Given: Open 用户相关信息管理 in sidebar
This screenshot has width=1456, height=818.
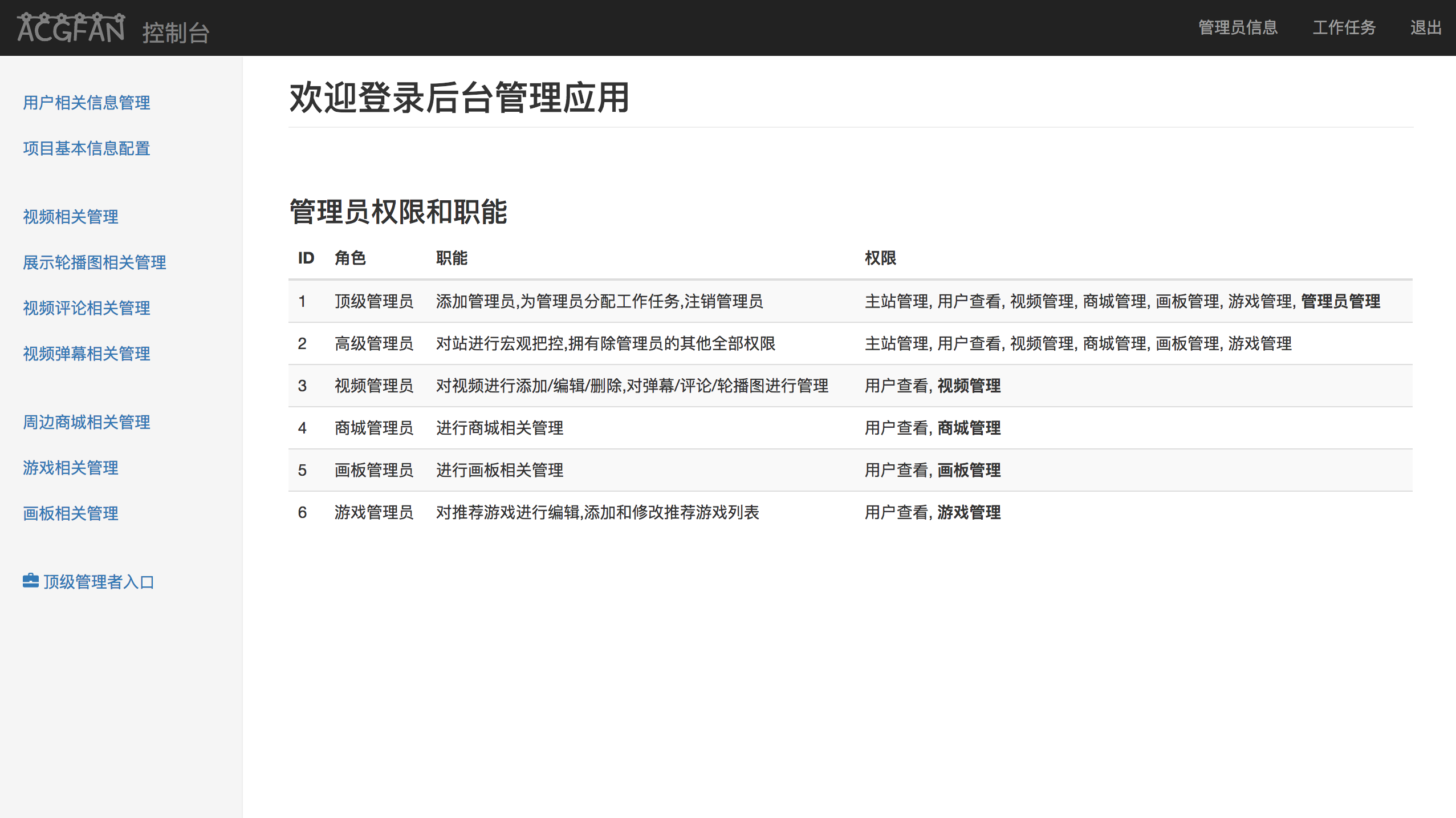Looking at the screenshot, I should (86, 103).
